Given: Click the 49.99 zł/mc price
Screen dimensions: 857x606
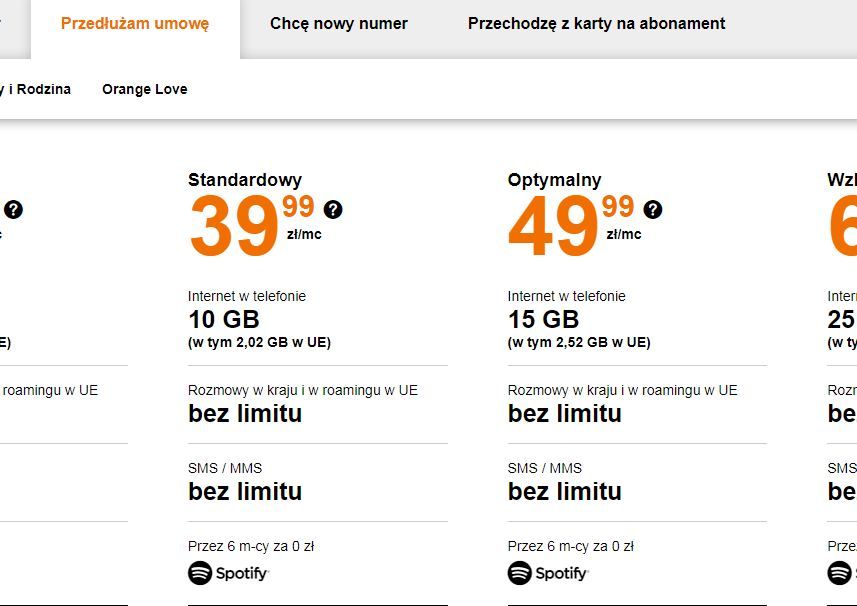Looking at the screenshot, I should (x=573, y=225).
